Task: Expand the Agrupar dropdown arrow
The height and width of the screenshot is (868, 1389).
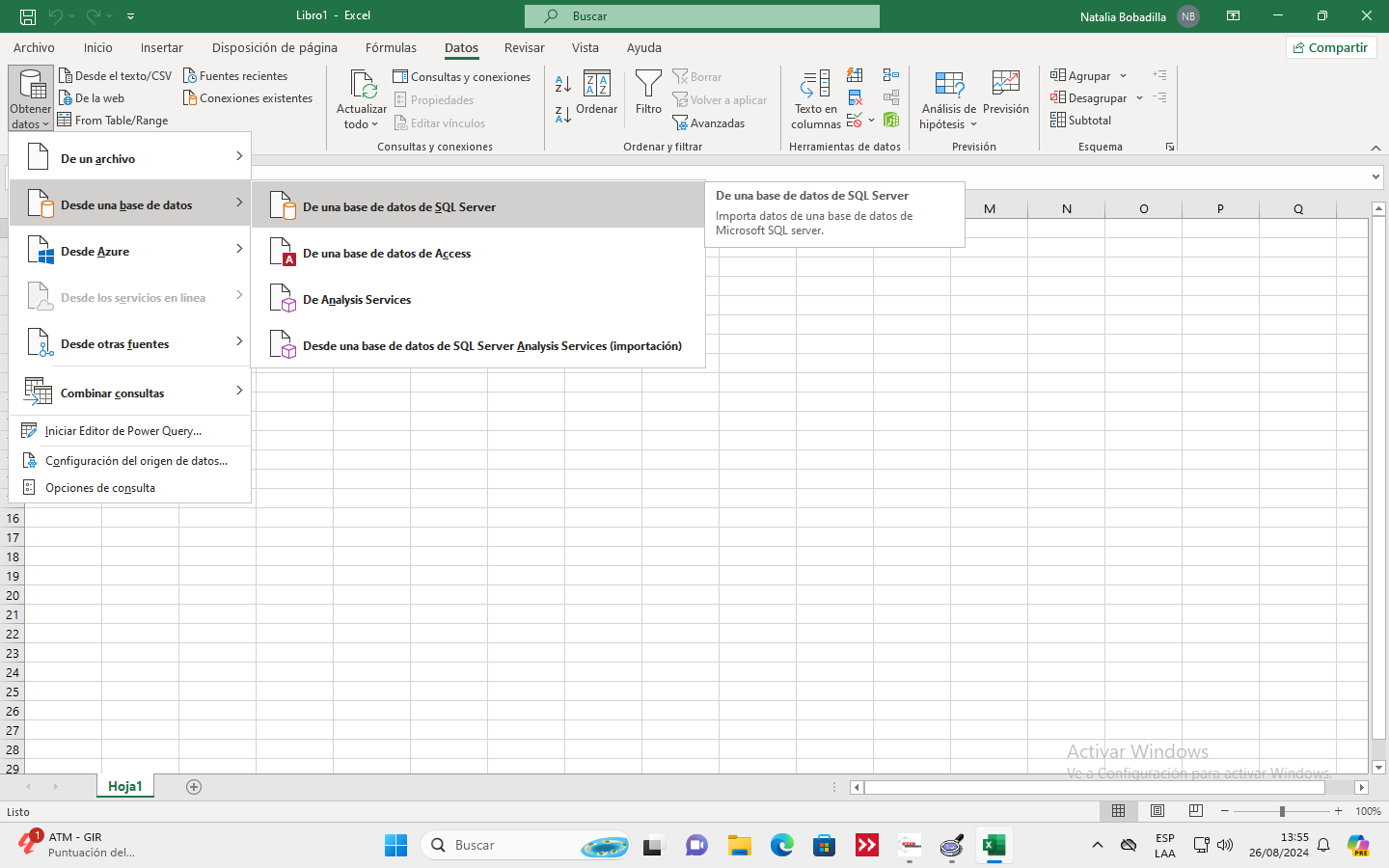Action: [x=1123, y=76]
